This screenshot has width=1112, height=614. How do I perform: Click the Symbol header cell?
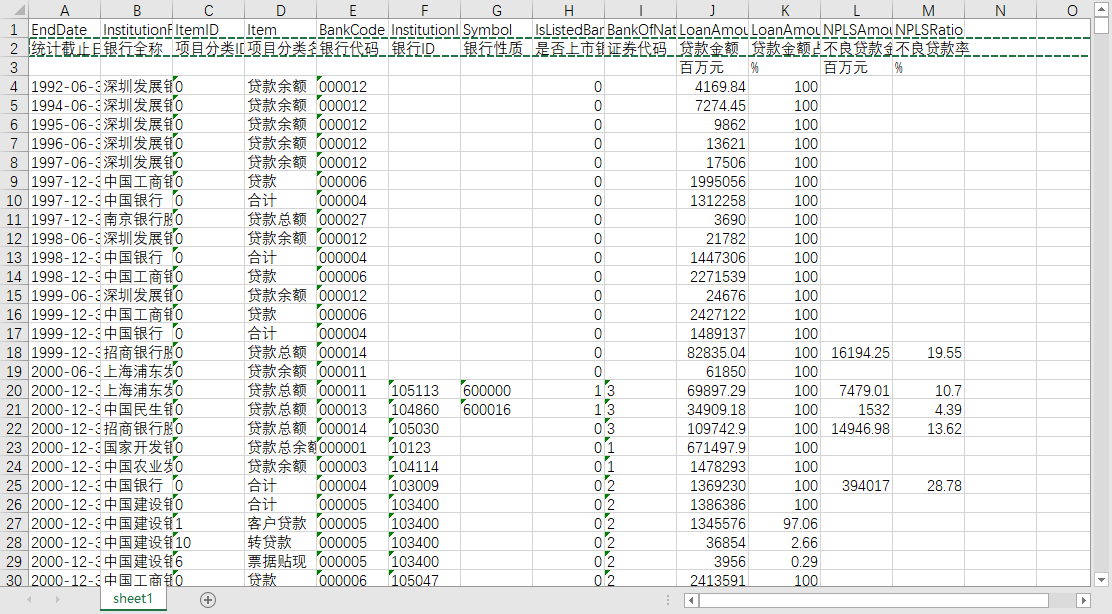click(496, 29)
